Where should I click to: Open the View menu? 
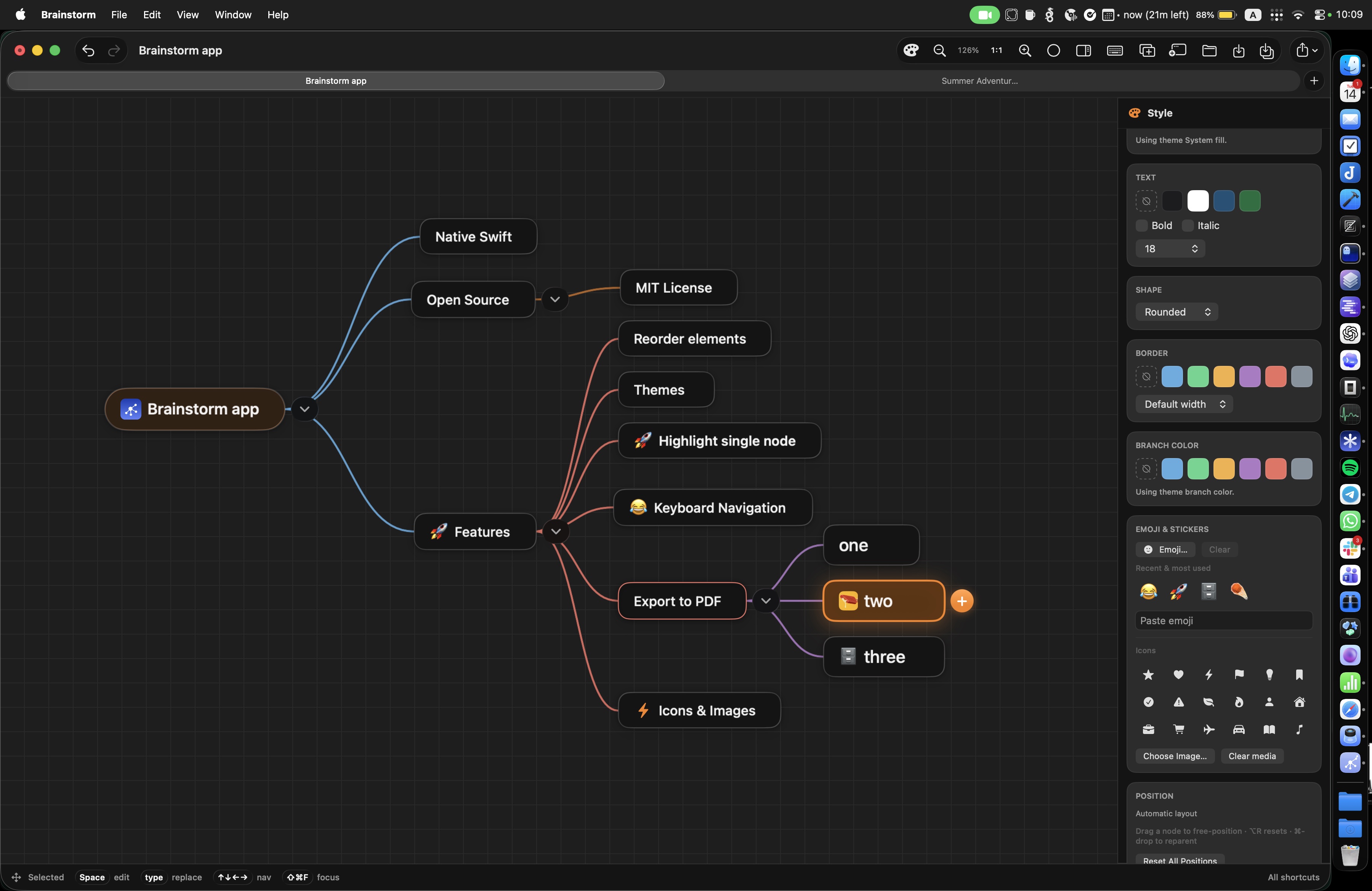[x=188, y=15]
